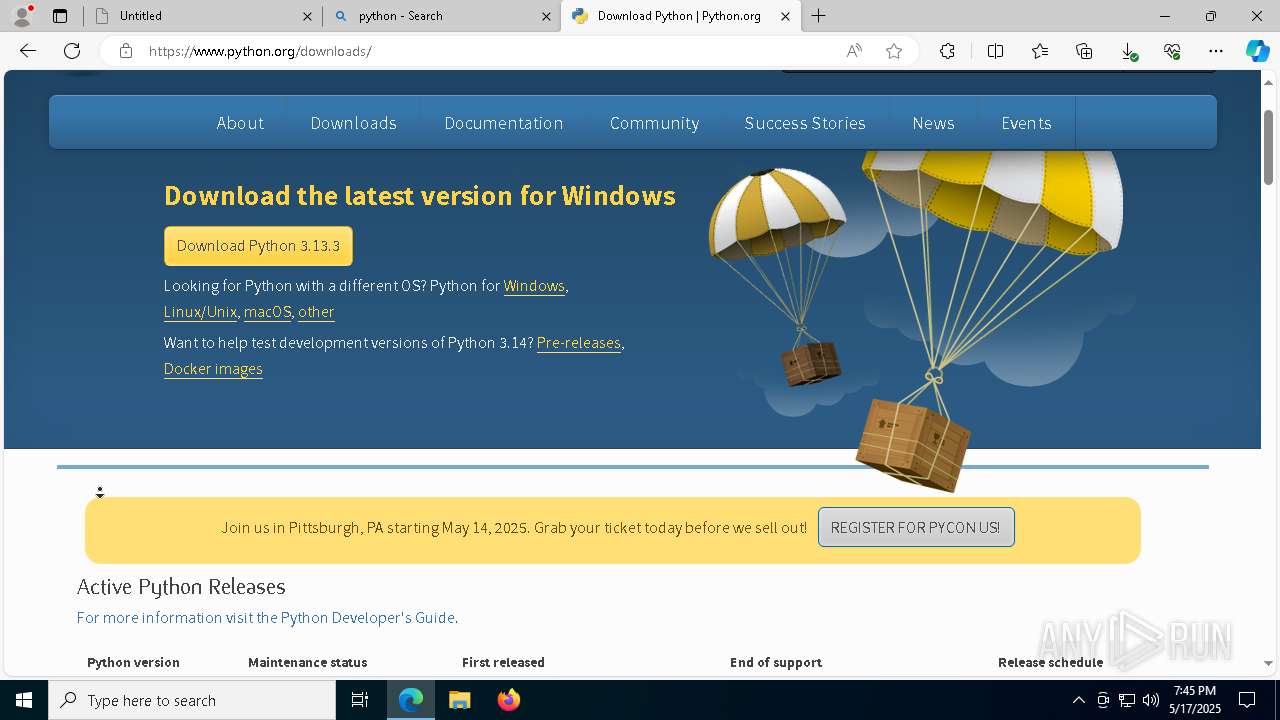The height and width of the screenshot is (720, 1280).
Task: Click the First released column header
Action: point(503,662)
